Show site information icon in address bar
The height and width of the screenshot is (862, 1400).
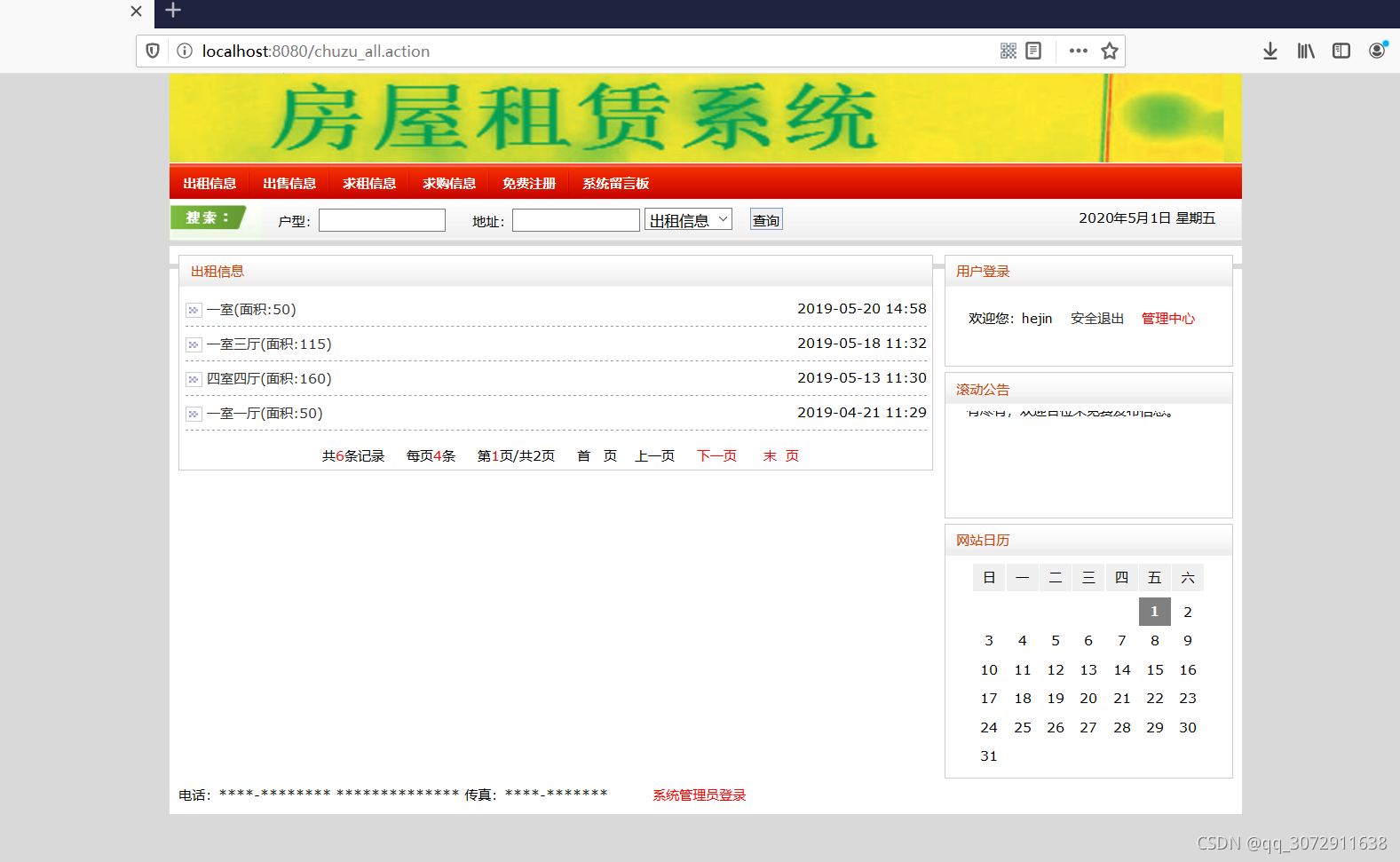point(185,51)
